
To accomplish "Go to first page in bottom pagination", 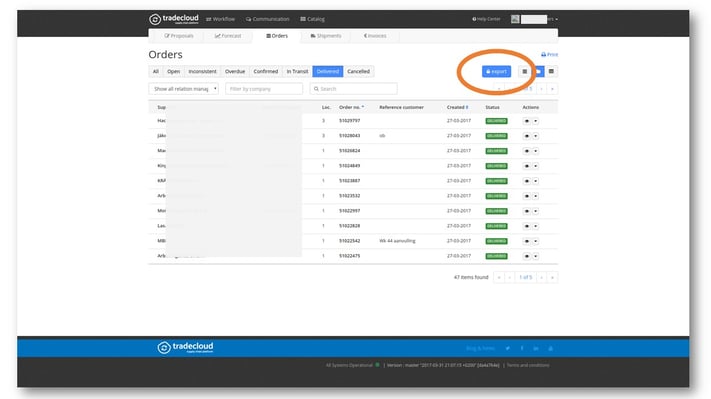I will click(499, 277).
